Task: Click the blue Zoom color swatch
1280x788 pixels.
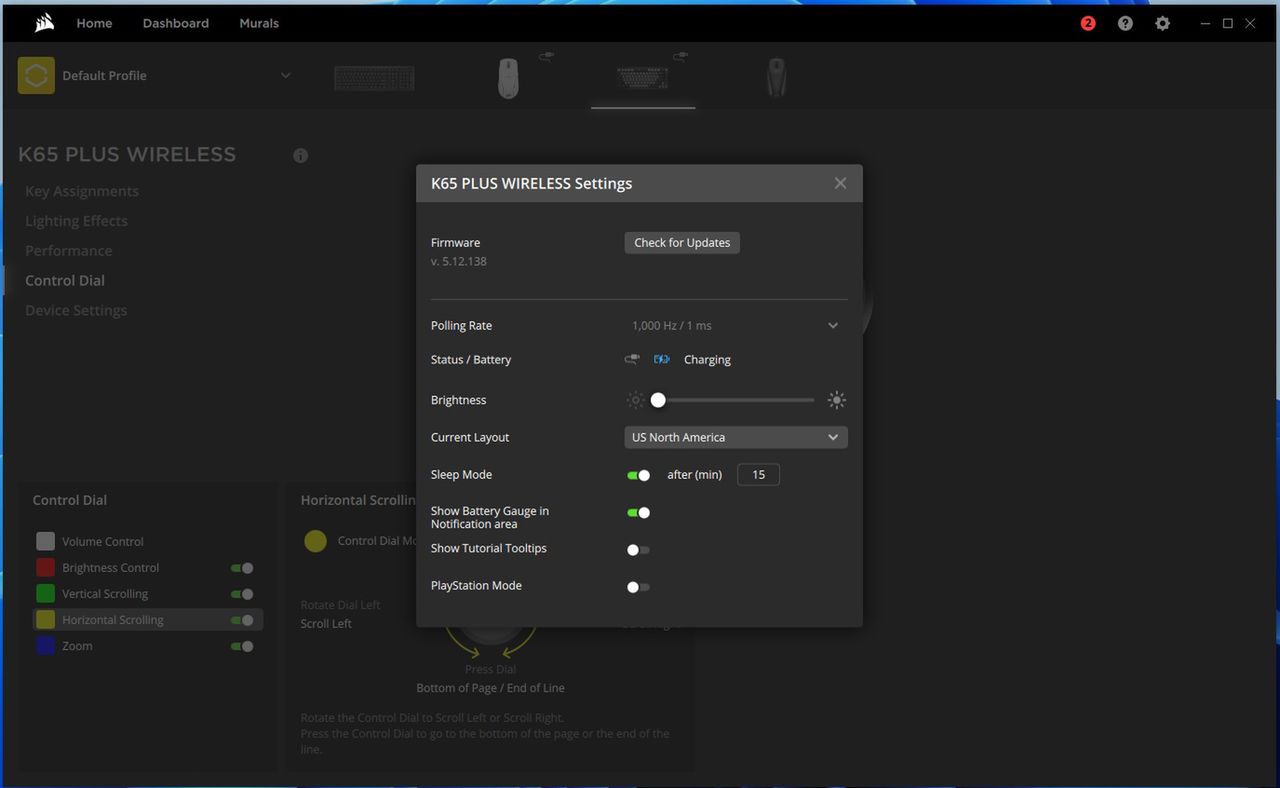Action: (x=45, y=645)
